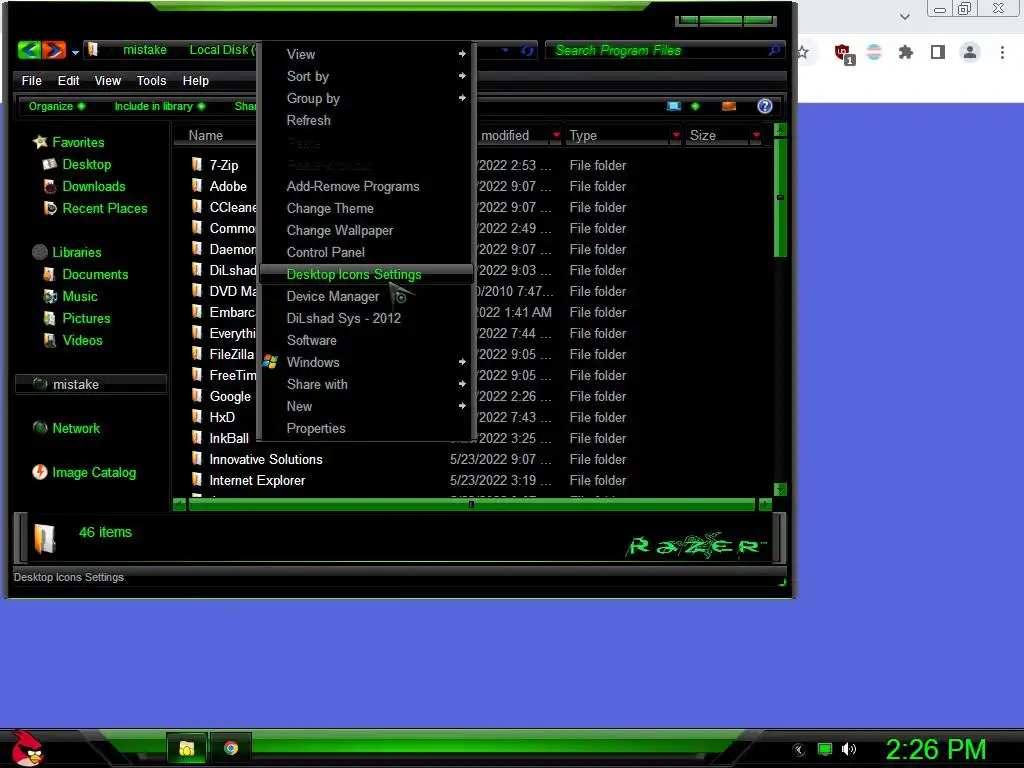The image size is (1024, 768).
Task: Open the Include in library dropdown
Action: tap(159, 106)
